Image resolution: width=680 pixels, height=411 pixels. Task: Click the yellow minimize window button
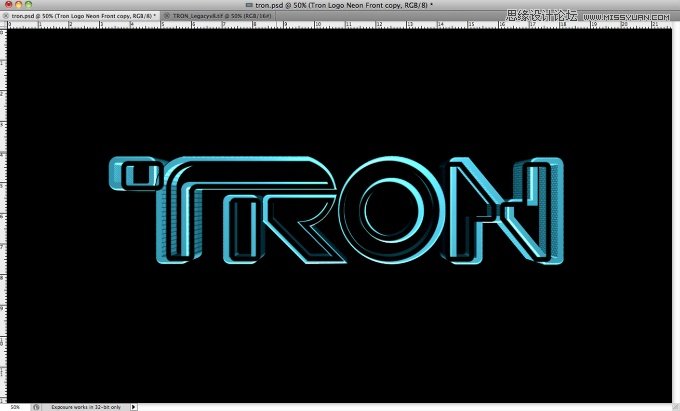coord(18,5)
